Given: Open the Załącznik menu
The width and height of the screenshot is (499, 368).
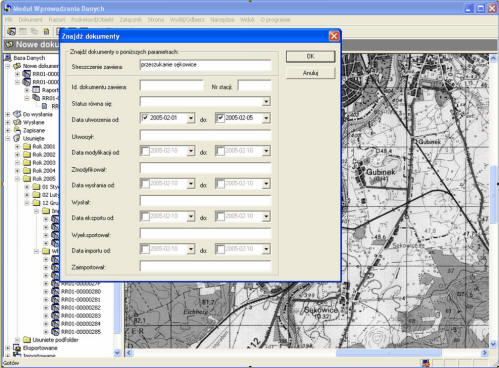Looking at the screenshot, I should [x=131, y=20].
